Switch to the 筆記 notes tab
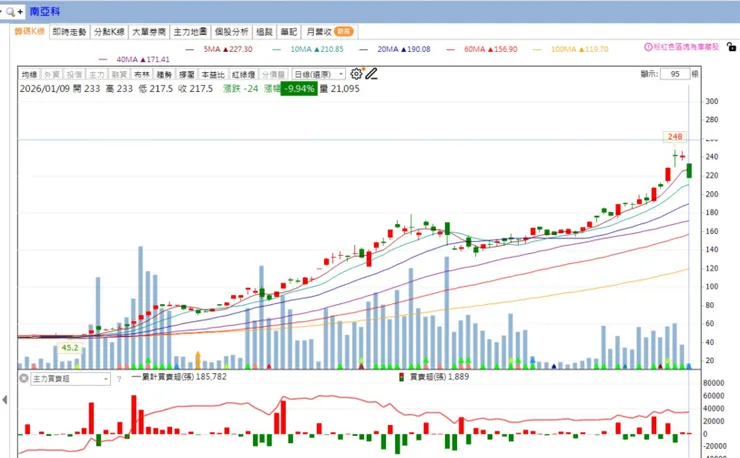The height and width of the screenshot is (458, 740). 288,32
